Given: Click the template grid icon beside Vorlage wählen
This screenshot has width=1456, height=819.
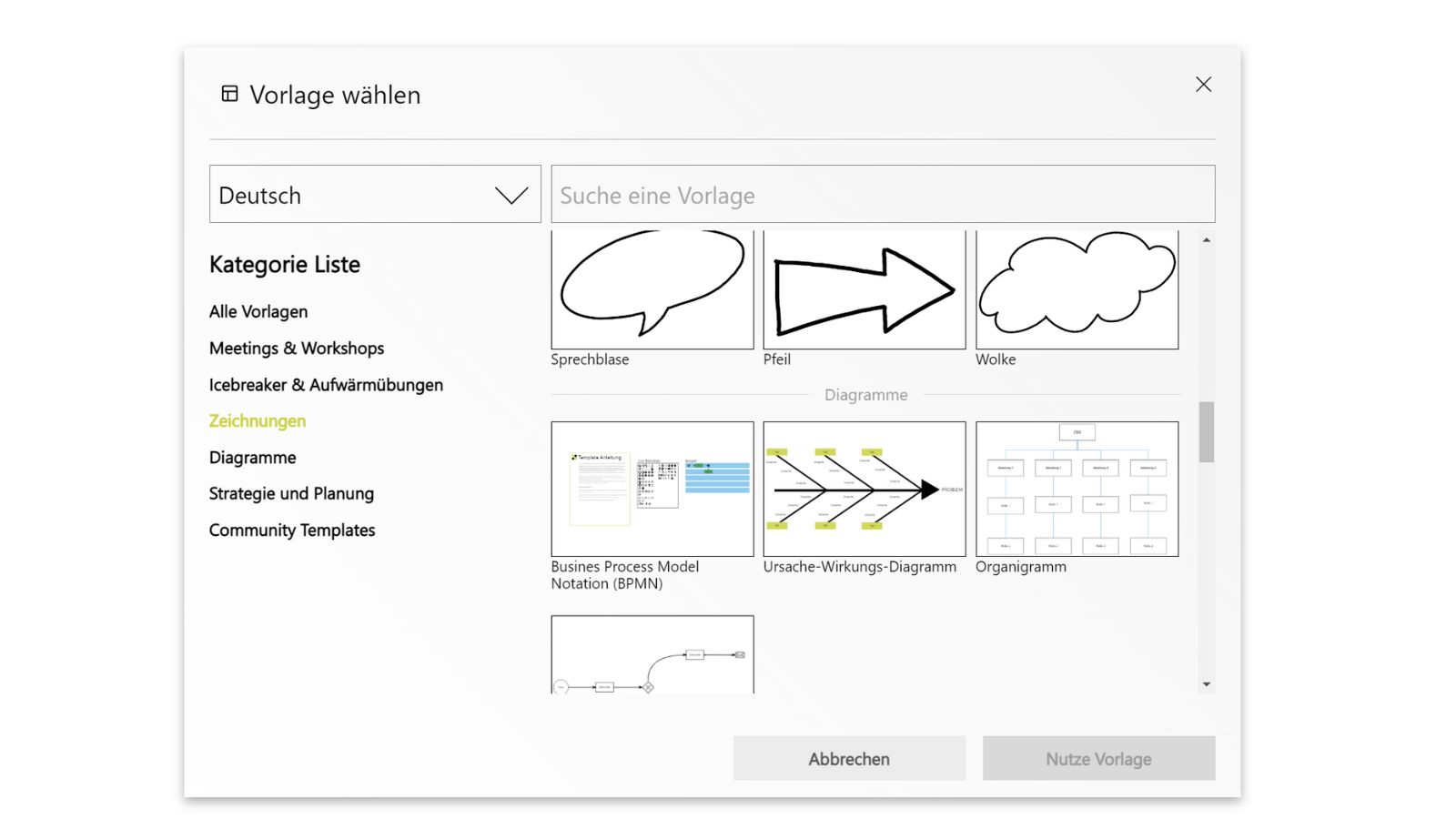Looking at the screenshot, I should 229,93.
